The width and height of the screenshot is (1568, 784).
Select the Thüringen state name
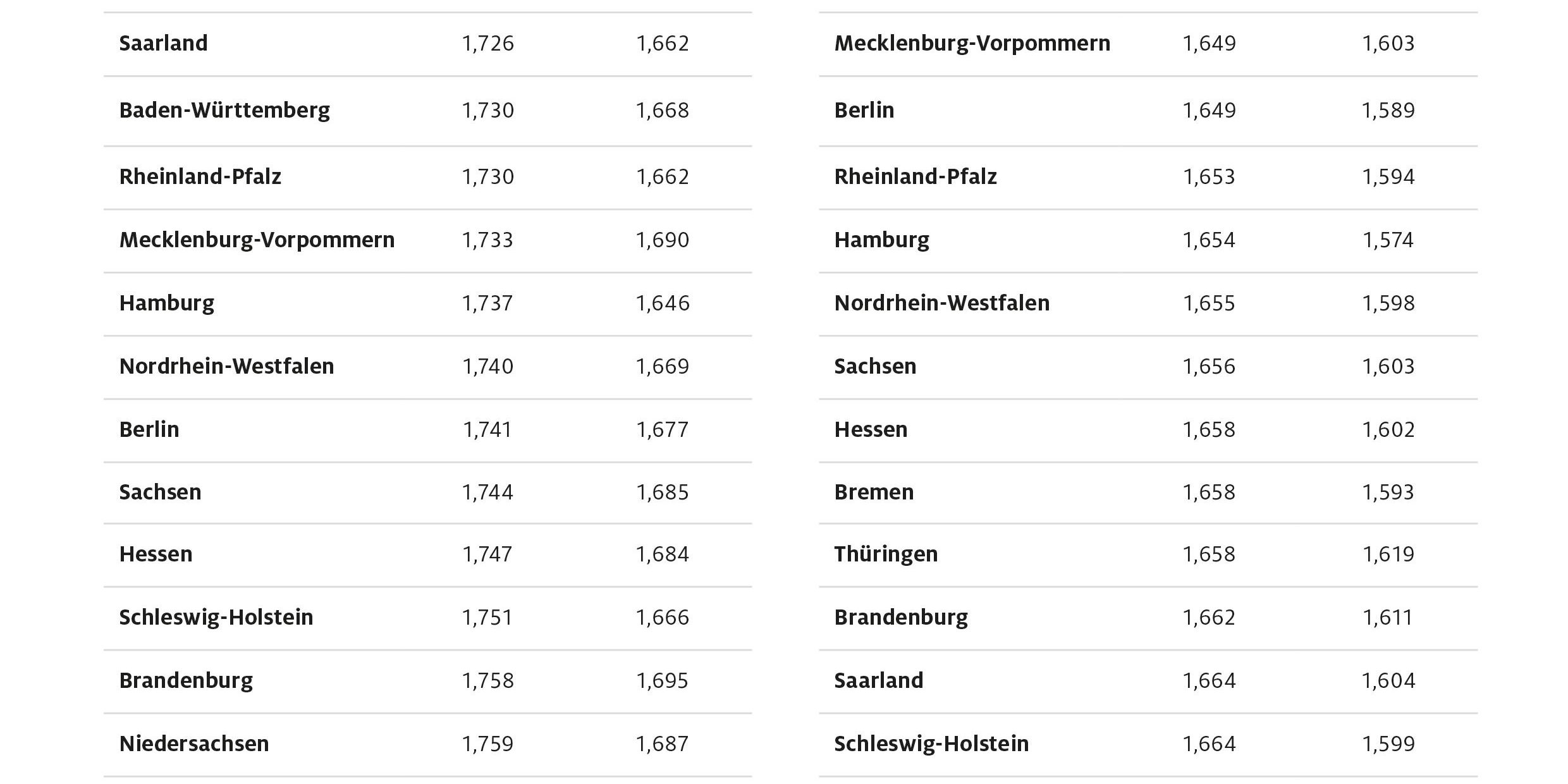coord(886,554)
